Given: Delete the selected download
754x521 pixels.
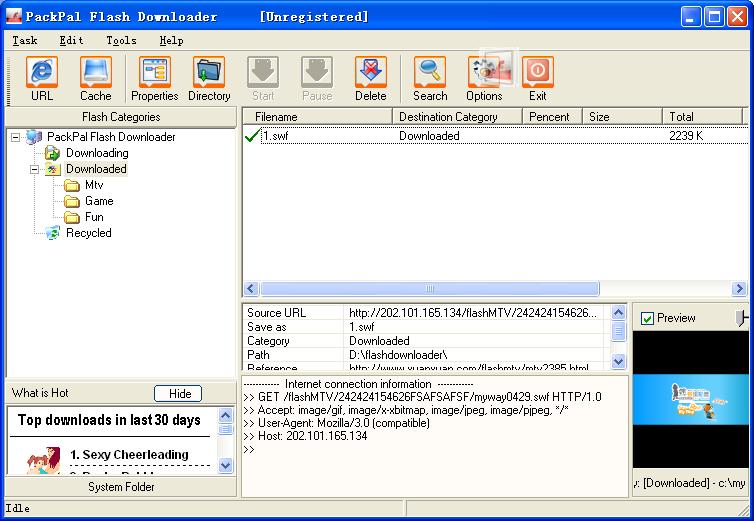Looking at the screenshot, I should pos(371,79).
